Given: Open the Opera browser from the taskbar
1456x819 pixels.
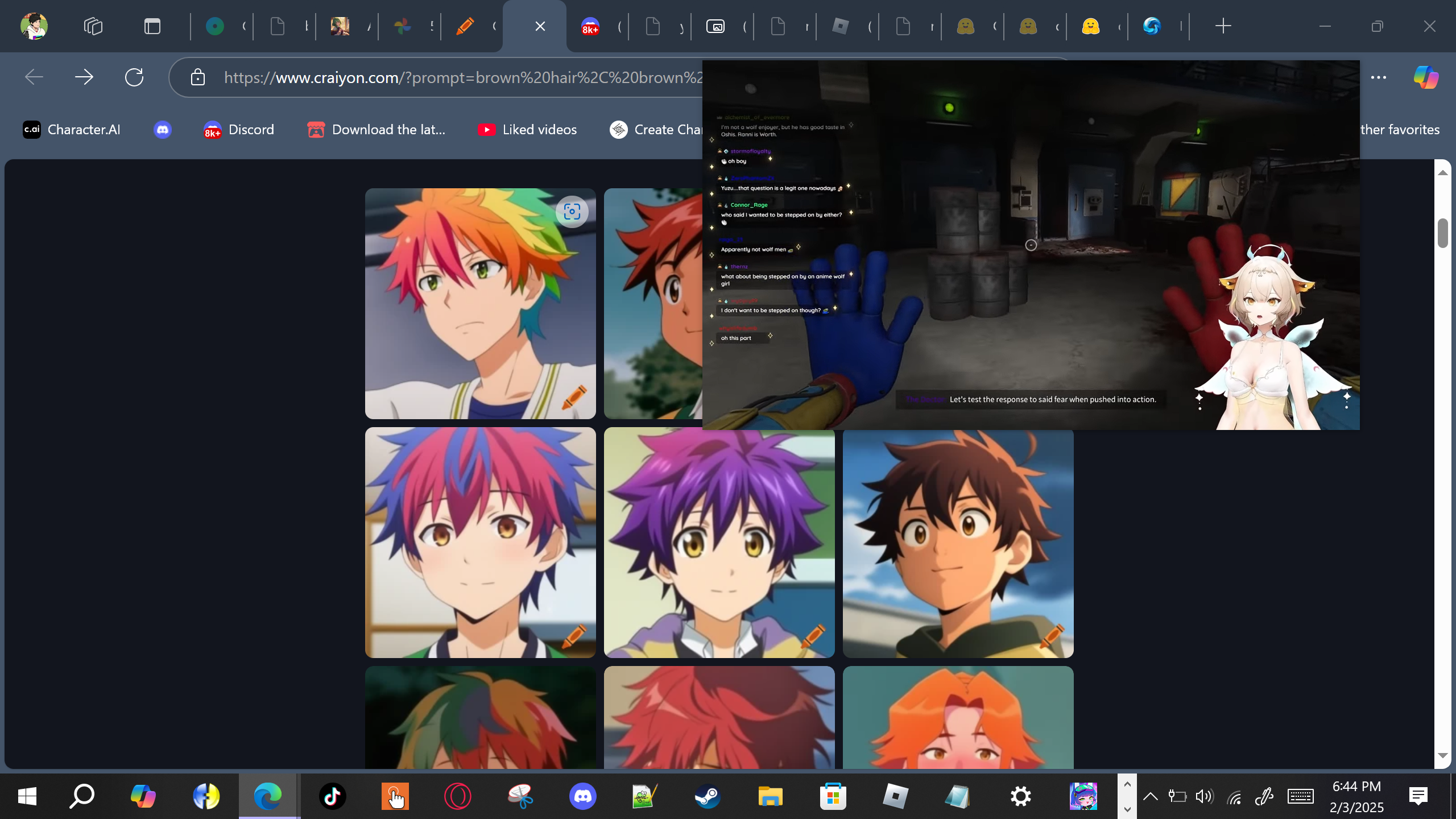Looking at the screenshot, I should point(458,796).
